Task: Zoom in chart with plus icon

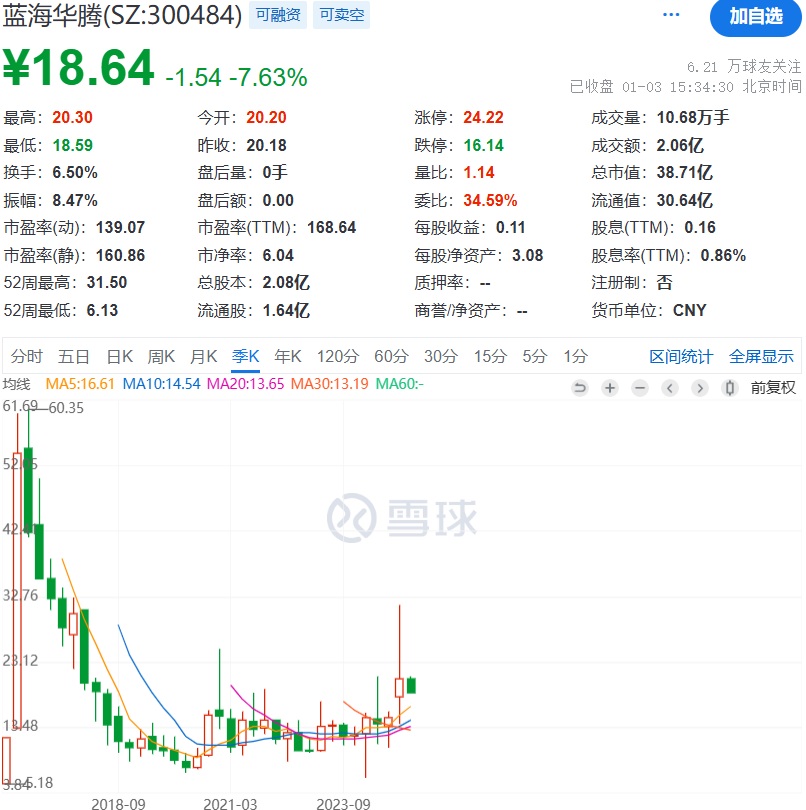Action: (610, 387)
